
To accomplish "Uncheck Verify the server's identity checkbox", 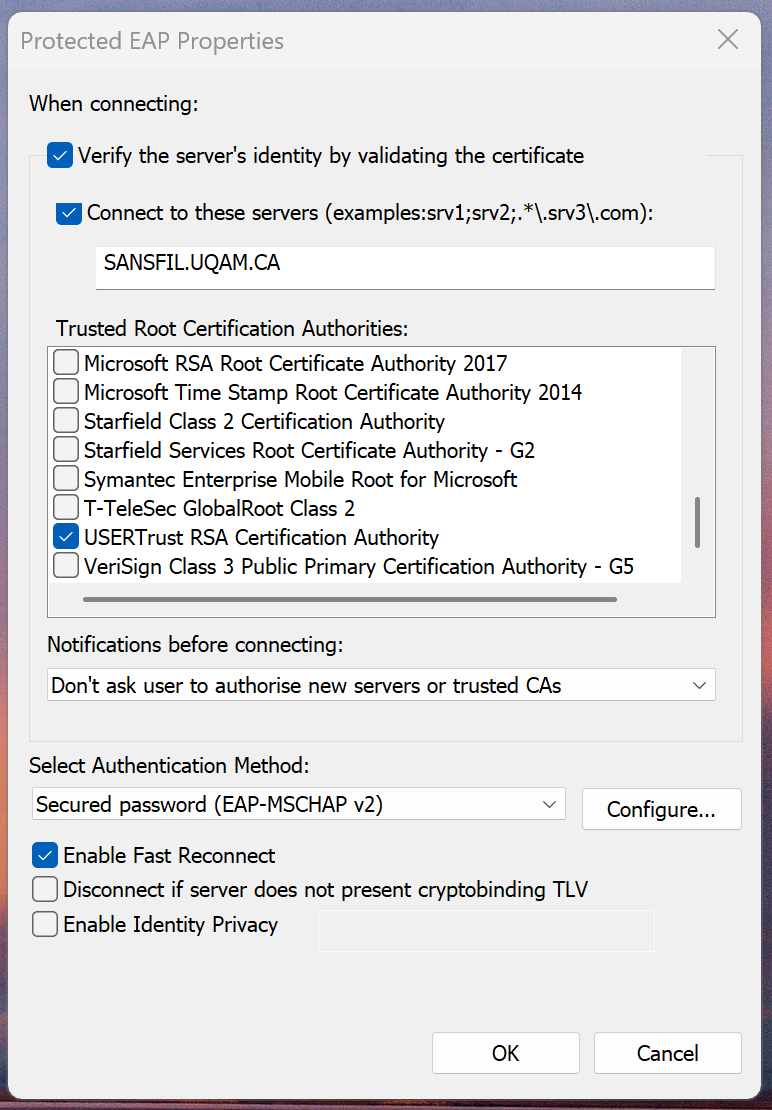I will pyautogui.click(x=60, y=155).
